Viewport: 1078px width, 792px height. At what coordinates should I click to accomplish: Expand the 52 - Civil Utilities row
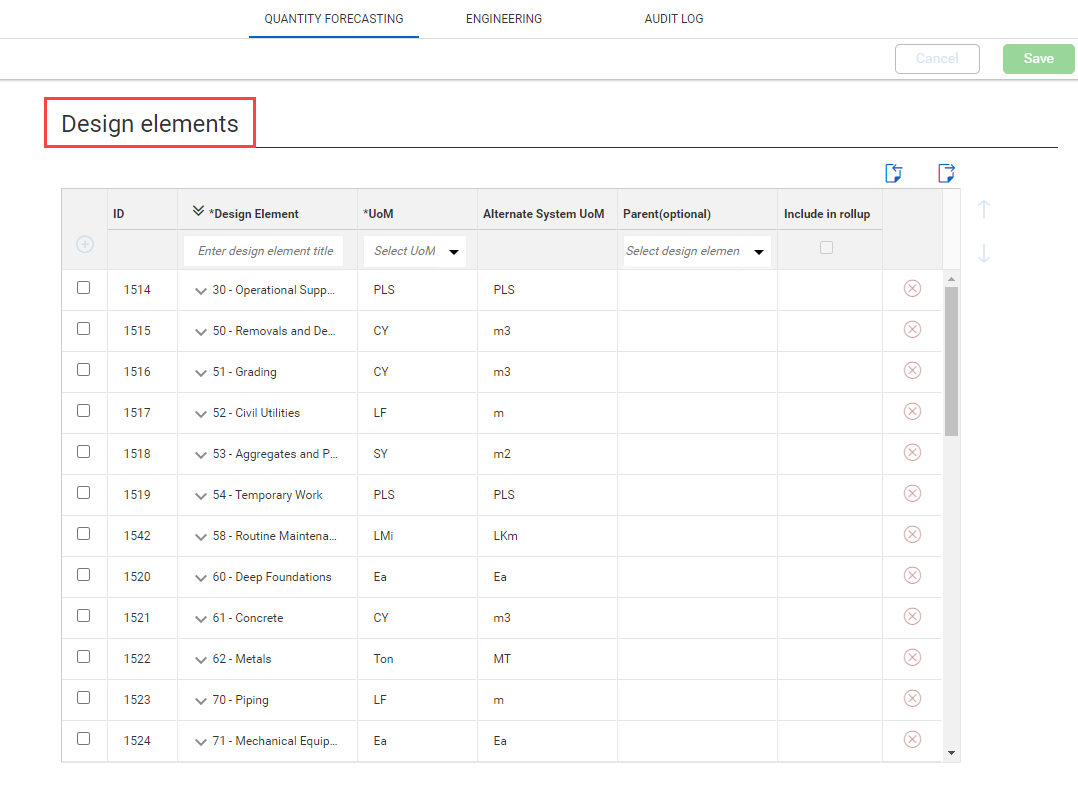click(x=200, y=414)
